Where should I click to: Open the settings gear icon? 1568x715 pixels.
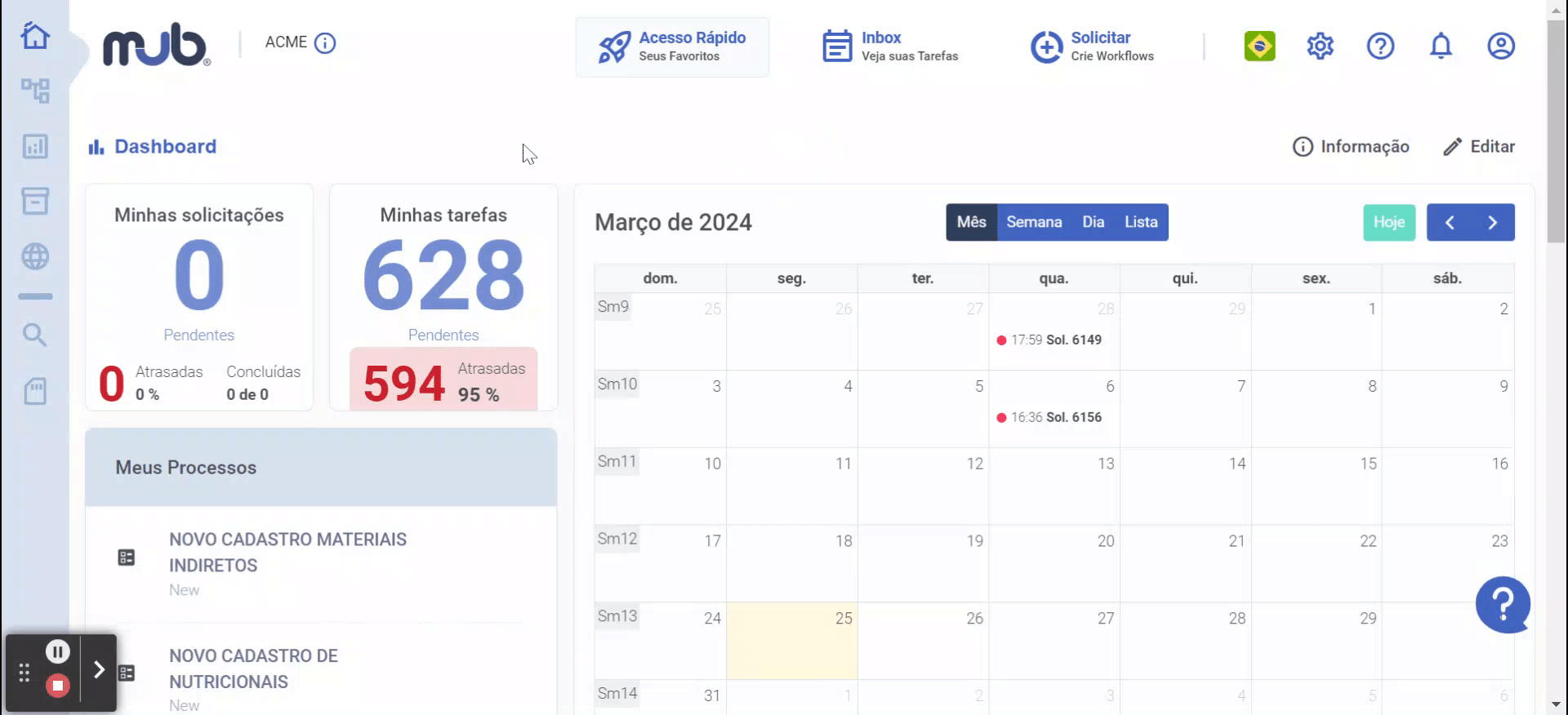(1320, 46)
